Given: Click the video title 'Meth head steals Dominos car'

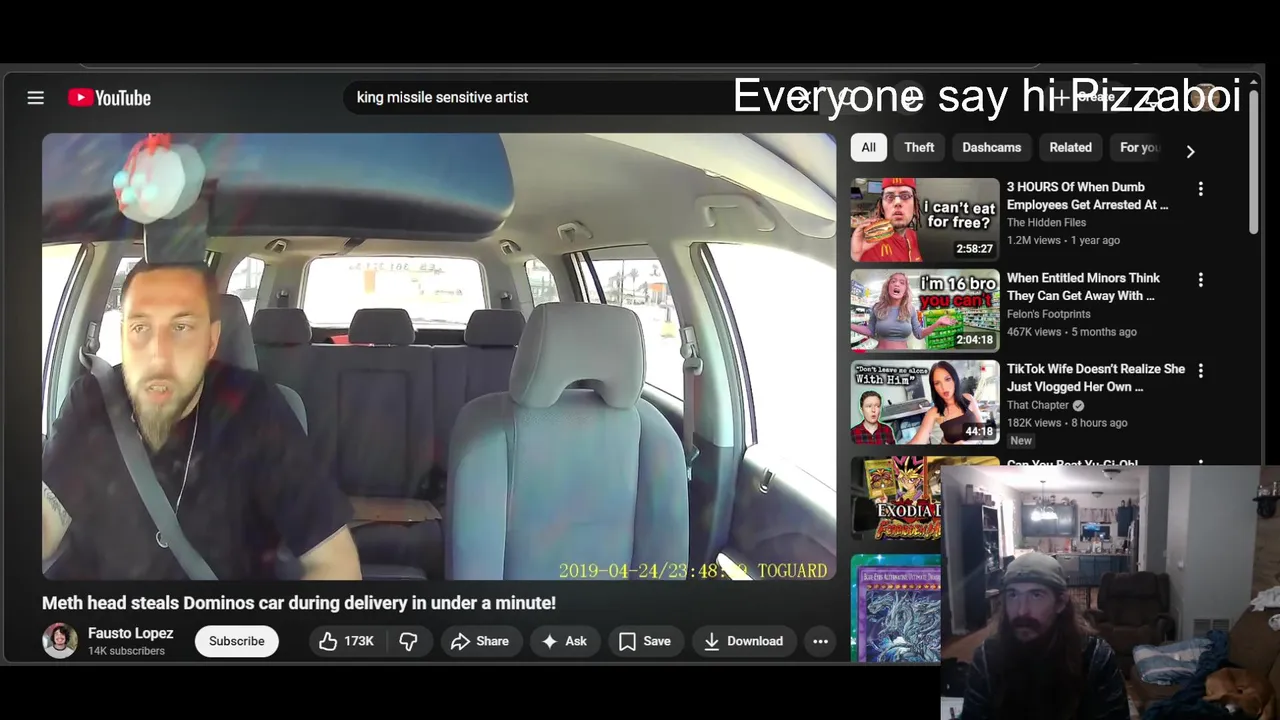Looking at the screenshot, I should tap(299, 603).
